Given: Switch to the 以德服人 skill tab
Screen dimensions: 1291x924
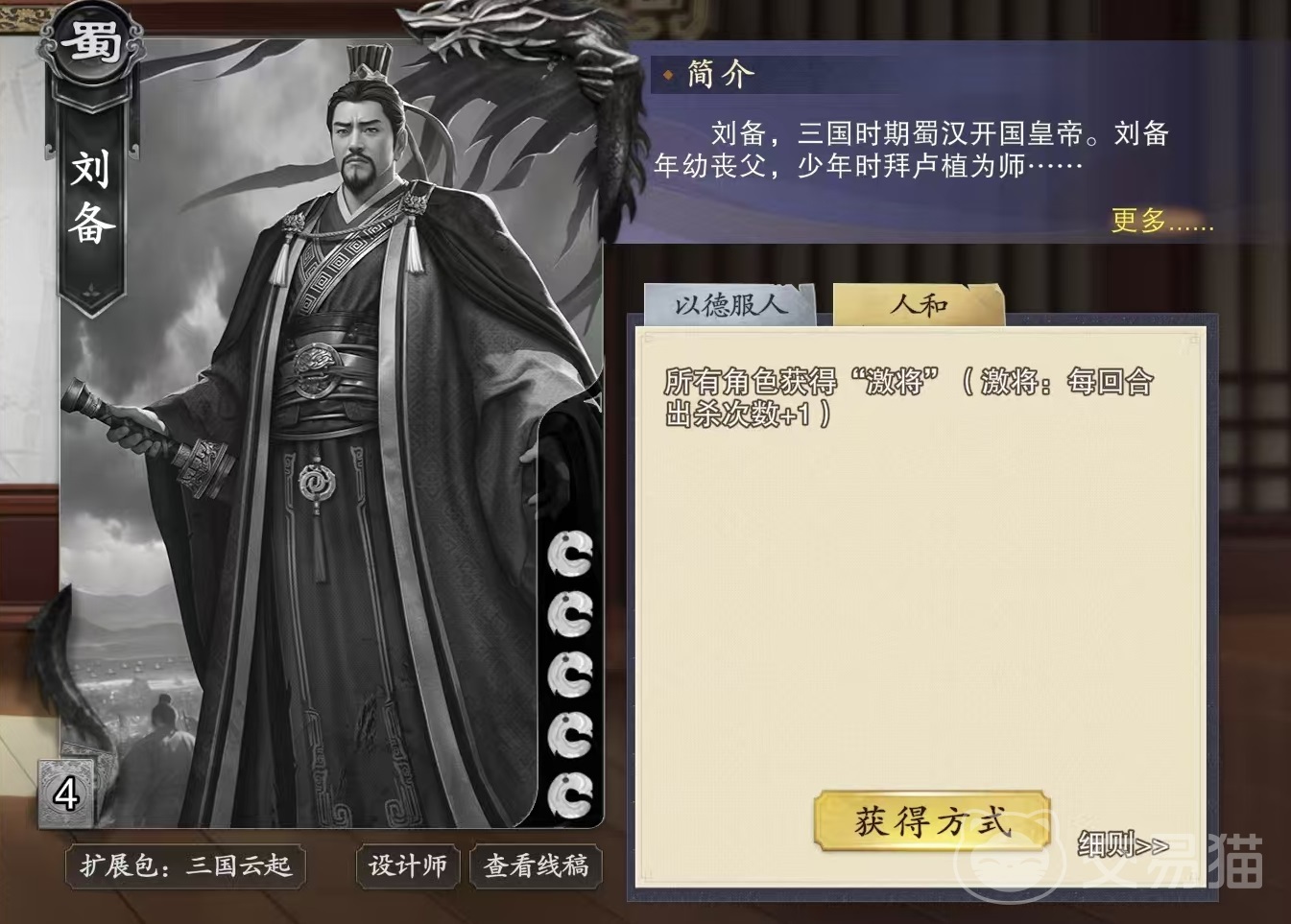Looking at the screenshot, I should pyautogui.click(x=730, y=304).
